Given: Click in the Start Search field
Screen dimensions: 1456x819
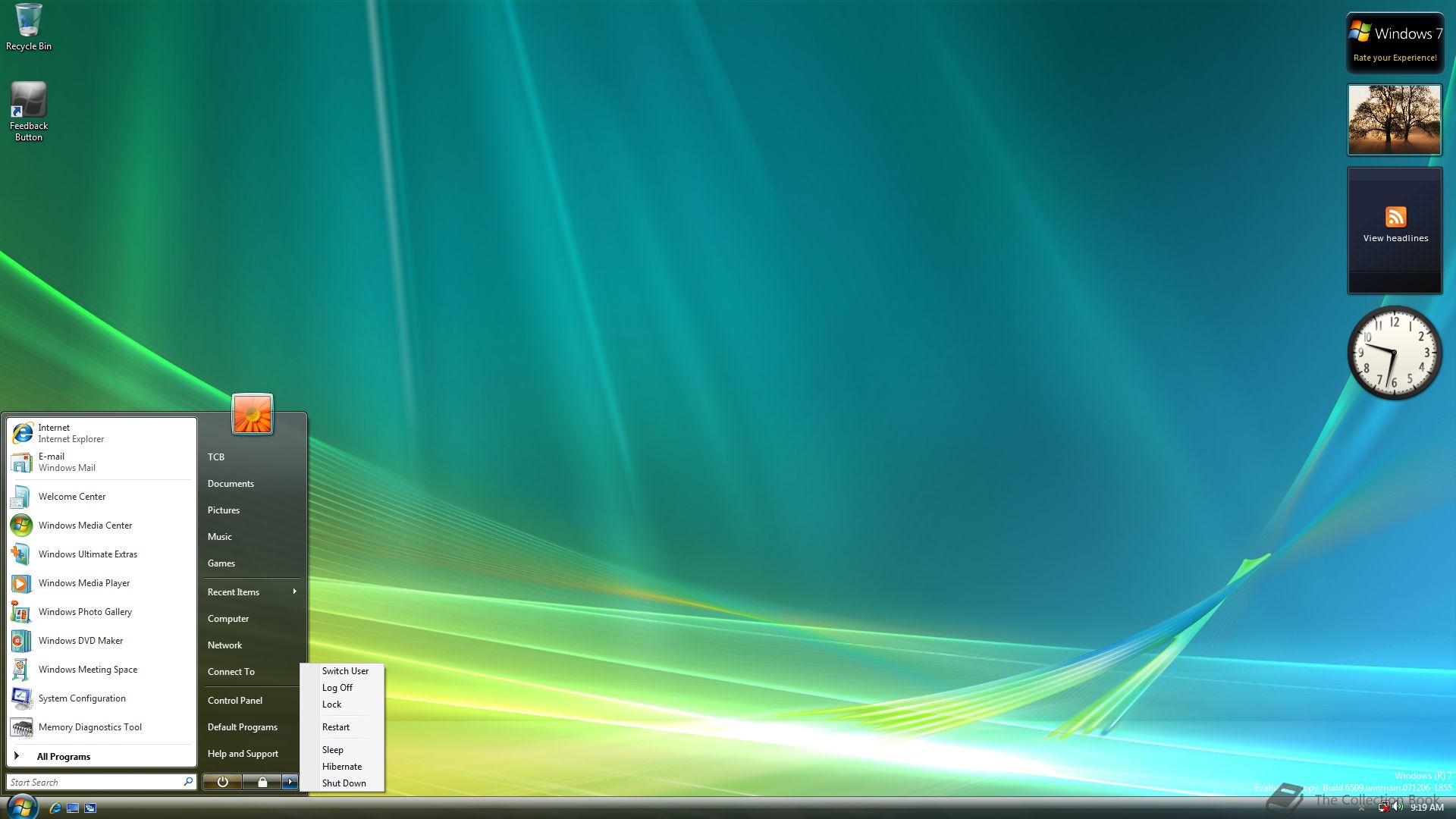Looking at the screenshot, I should coord(91,782).
